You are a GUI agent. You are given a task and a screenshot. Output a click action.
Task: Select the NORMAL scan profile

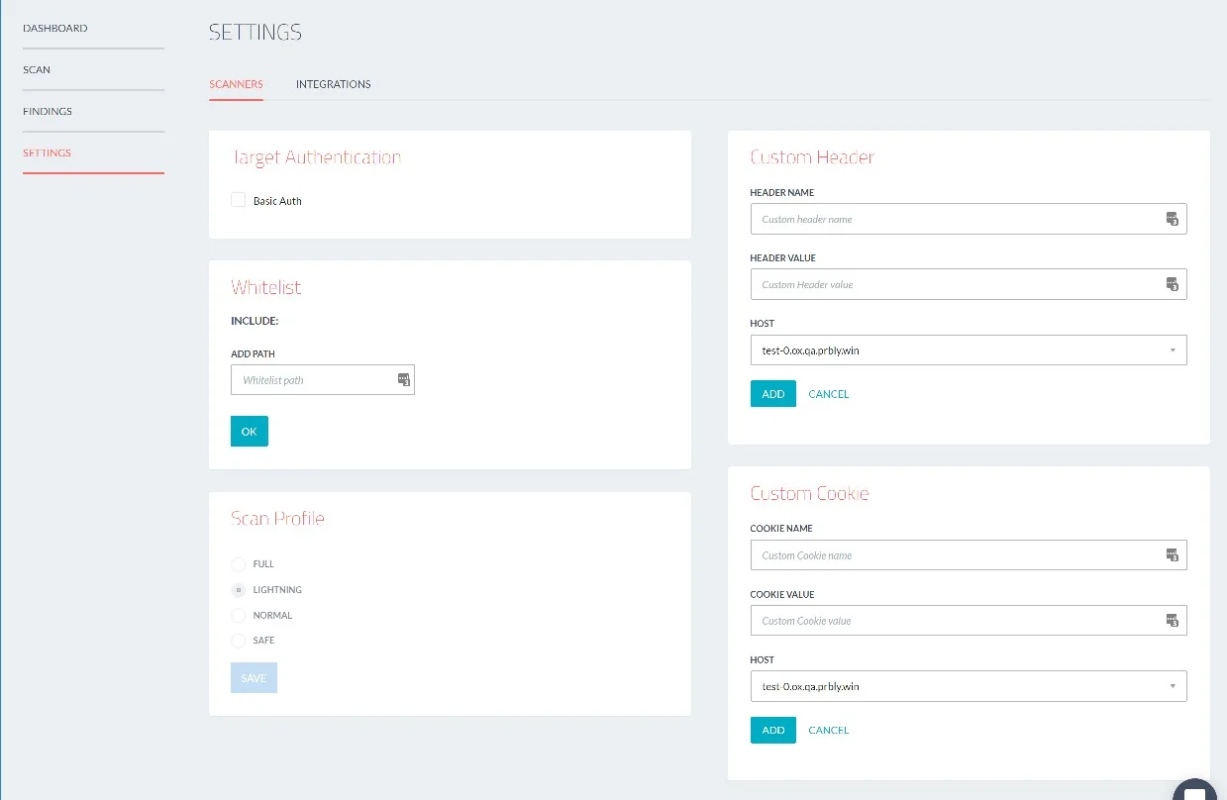click(x=238, y=615)
